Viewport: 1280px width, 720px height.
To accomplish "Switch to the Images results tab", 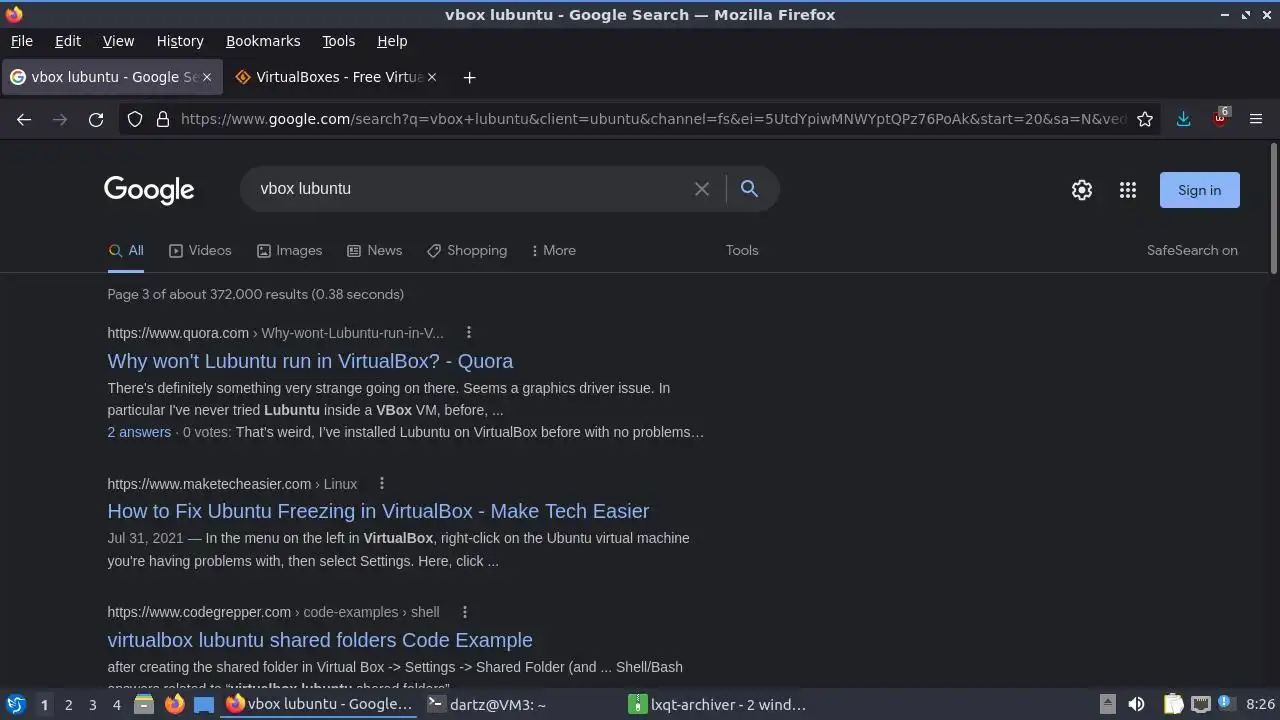I will pyautogui.click(x=289, y=250).
